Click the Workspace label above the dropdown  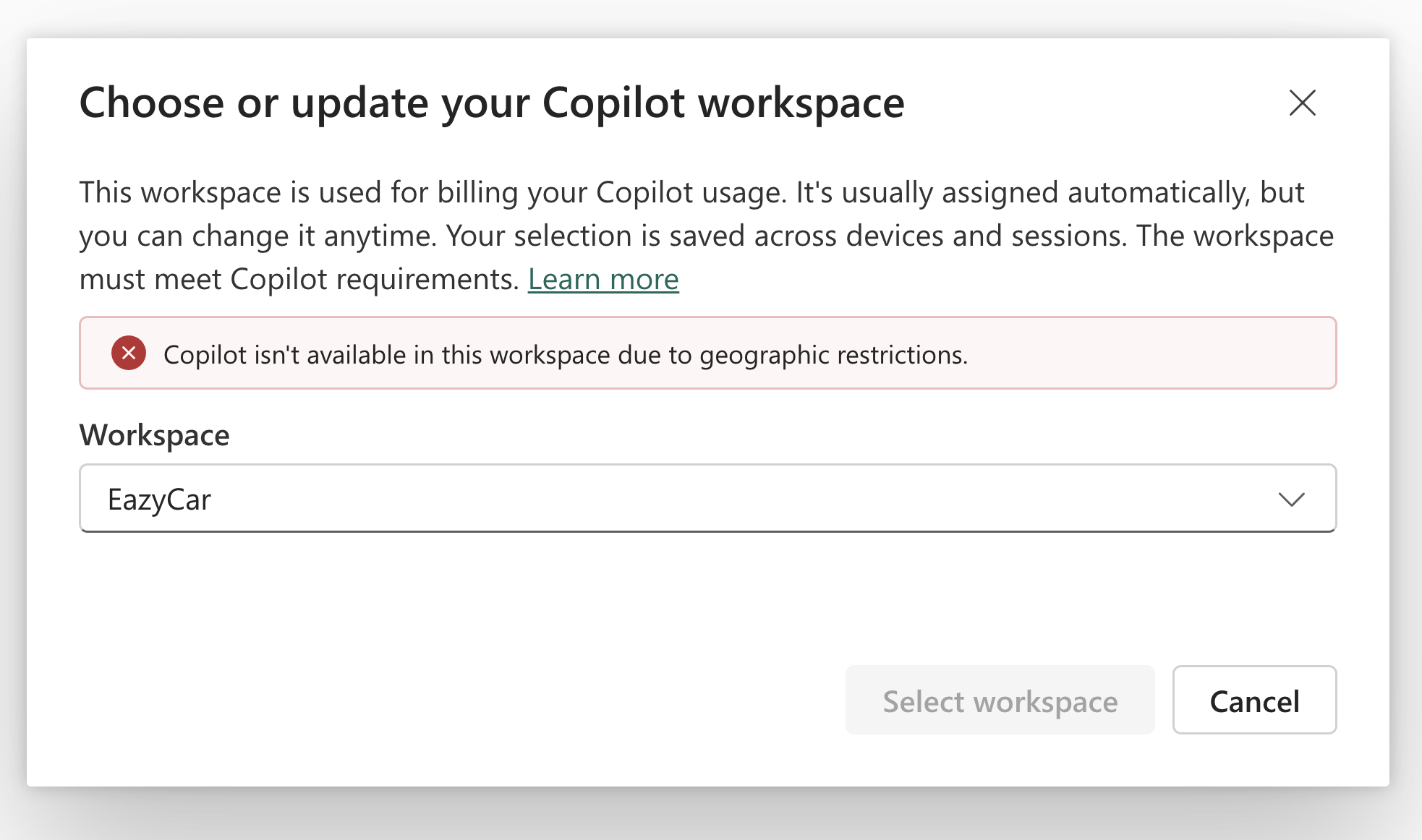click(154, 434)
